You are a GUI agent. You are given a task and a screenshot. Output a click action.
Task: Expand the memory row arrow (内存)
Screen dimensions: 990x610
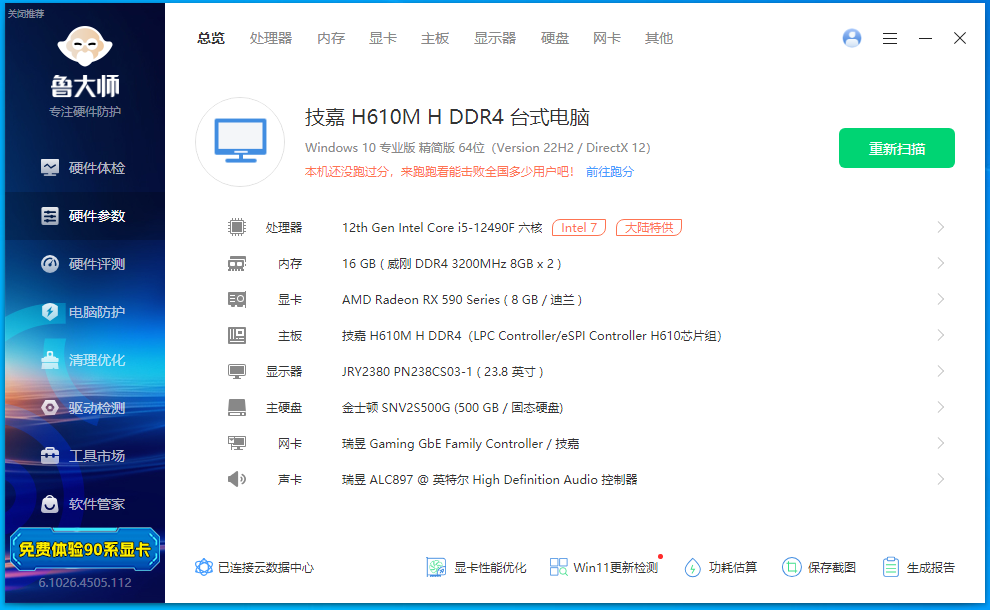pos(940,263)
